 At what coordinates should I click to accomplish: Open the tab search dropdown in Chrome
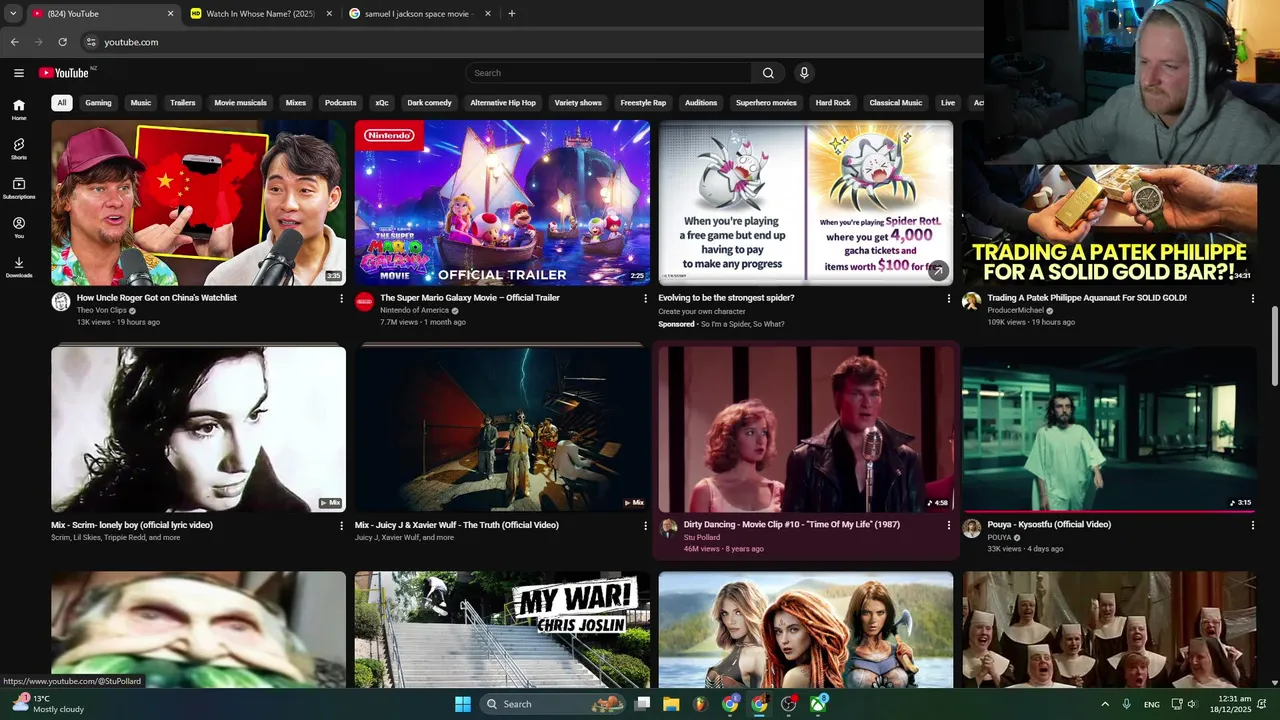pos(13,14)
